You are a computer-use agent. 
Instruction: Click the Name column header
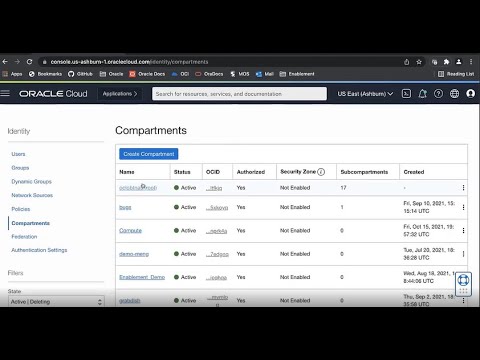pyautogui.click(x=127, y=172)
